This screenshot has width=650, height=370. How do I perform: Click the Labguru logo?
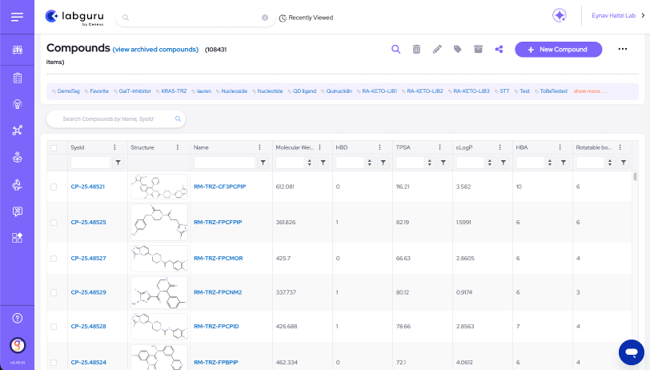(74, 17)
